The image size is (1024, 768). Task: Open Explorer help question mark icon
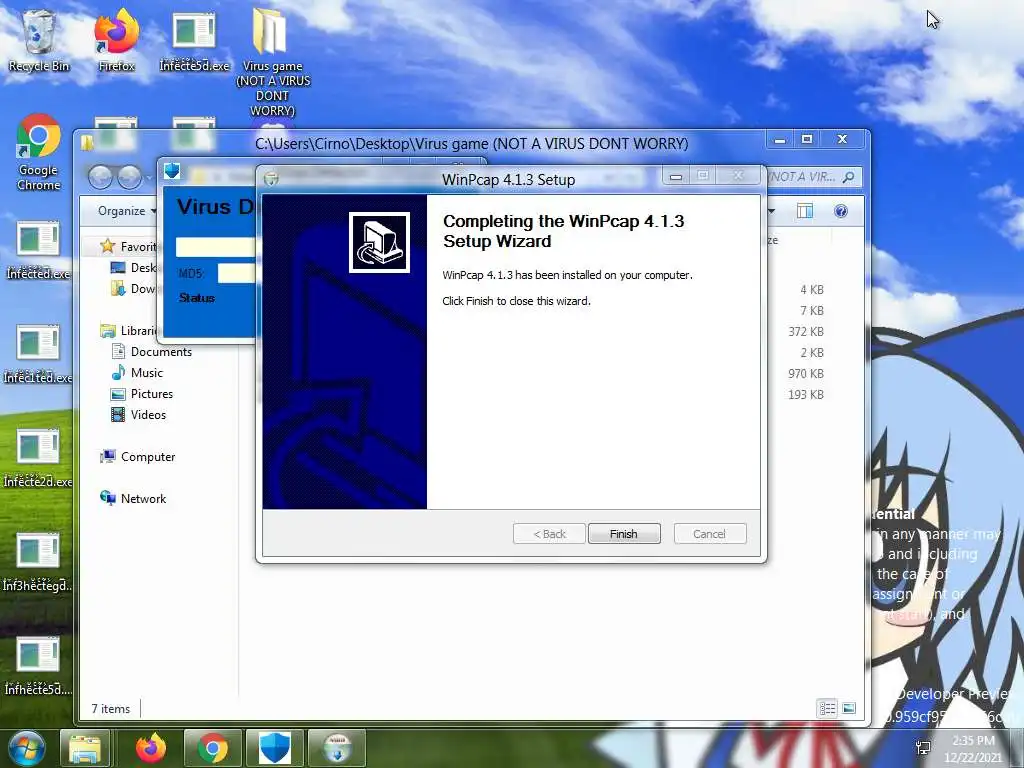(841, 211)
